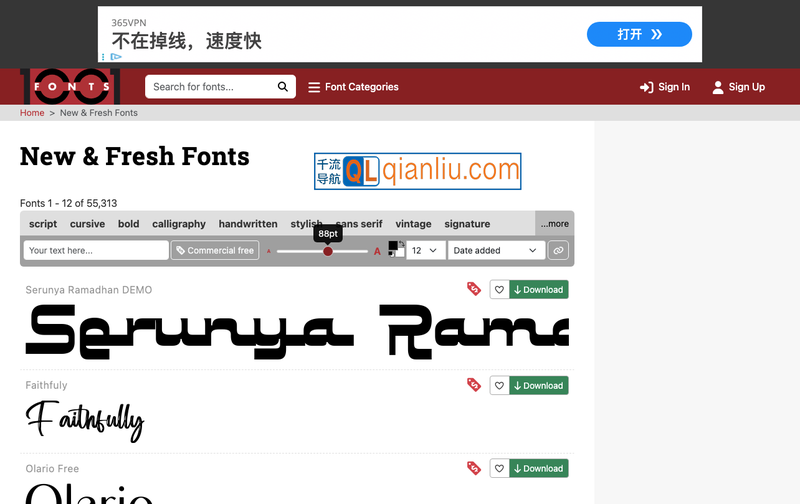Click the ad options dots icon
Screen dimensions: 800x504
point(103,57)
